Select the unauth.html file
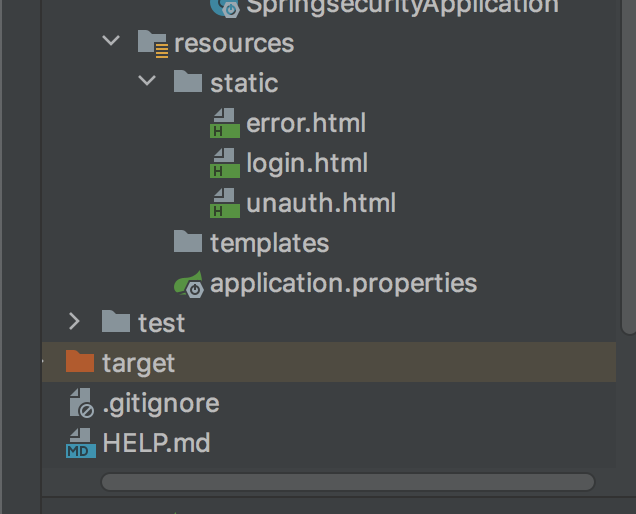The height and width of the screenshot is (514, 636). tap(321, 203)
